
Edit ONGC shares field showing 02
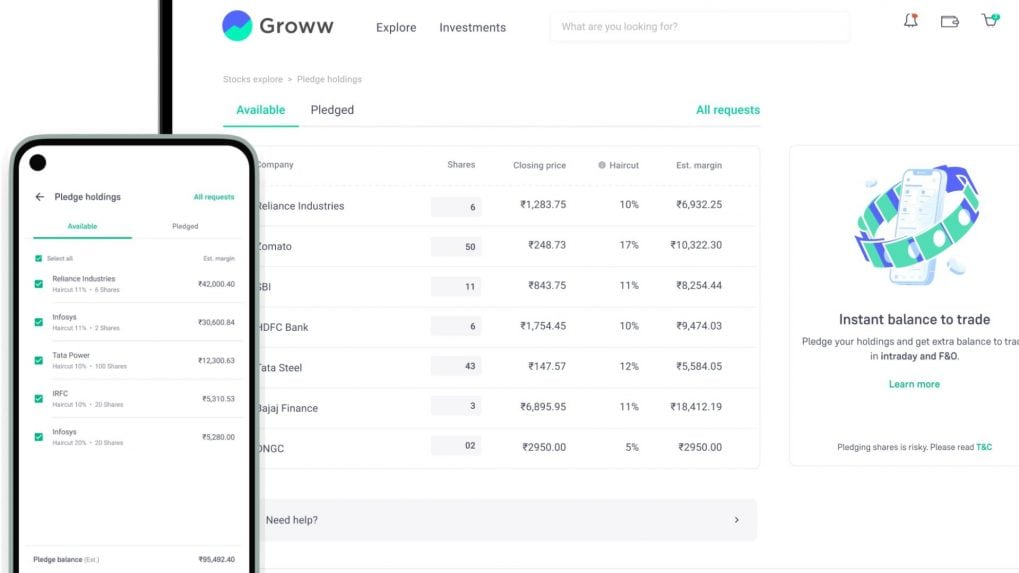456,446
